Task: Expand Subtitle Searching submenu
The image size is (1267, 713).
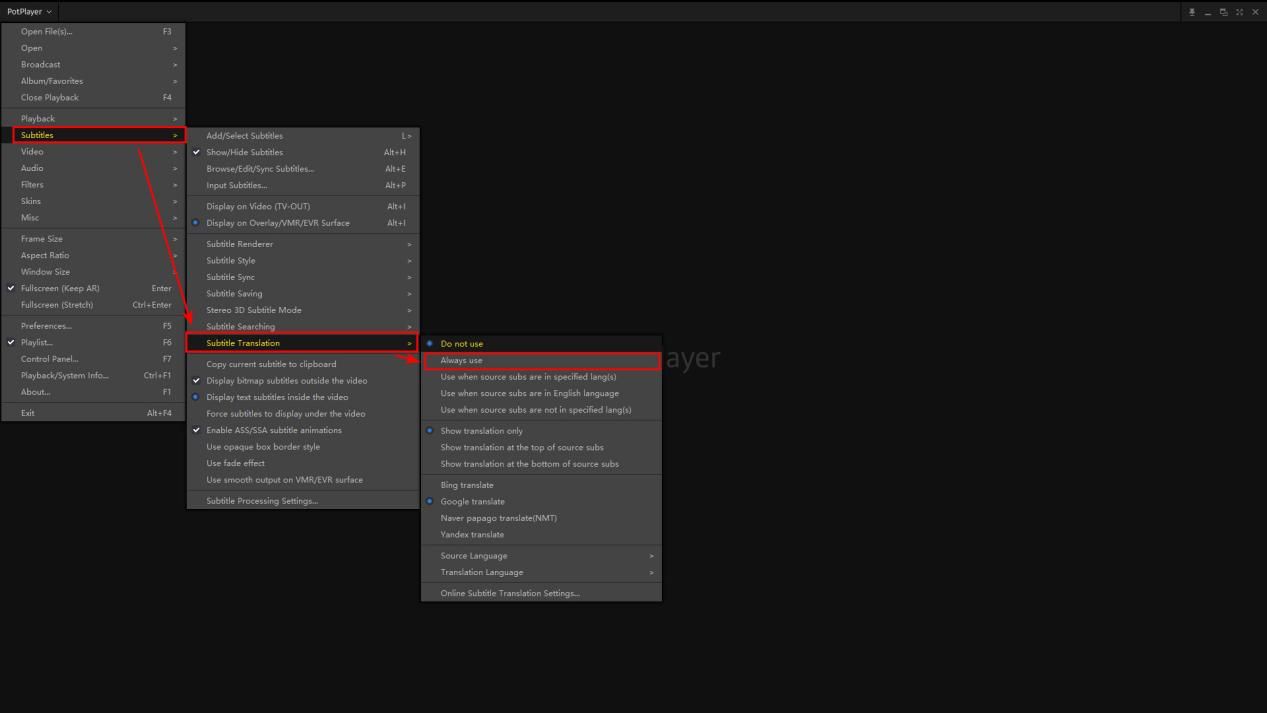Action: [302, 326]
